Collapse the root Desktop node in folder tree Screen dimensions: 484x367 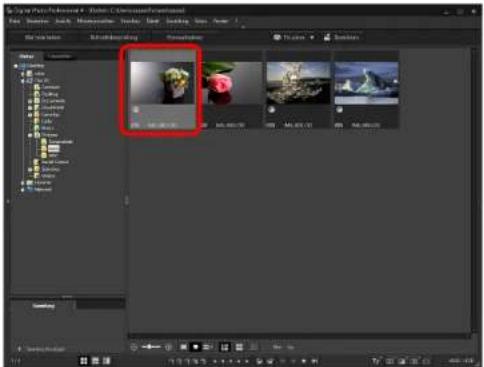[16, 66]
